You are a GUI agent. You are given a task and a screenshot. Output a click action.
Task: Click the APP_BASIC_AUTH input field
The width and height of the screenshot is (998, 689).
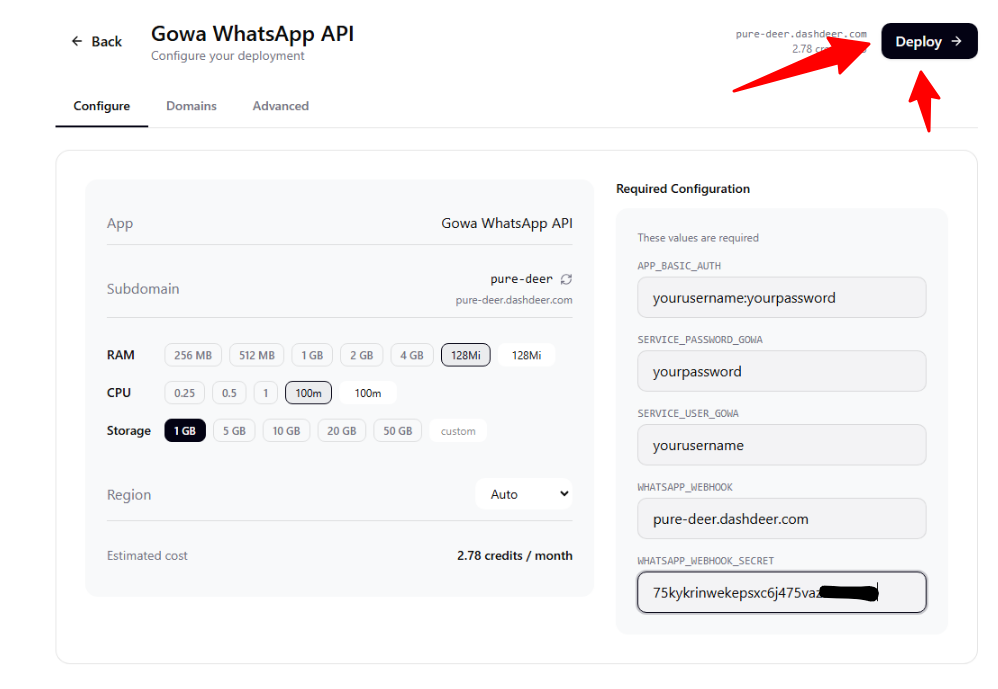point(782,298)
